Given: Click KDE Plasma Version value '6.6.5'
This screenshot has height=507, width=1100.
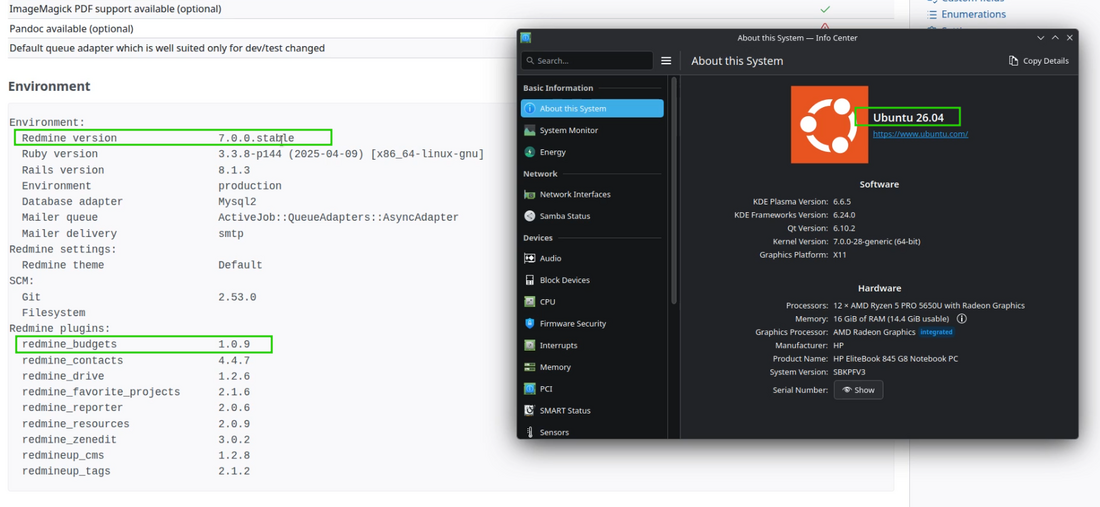Looking at the screenshot, I should point(844,201).
